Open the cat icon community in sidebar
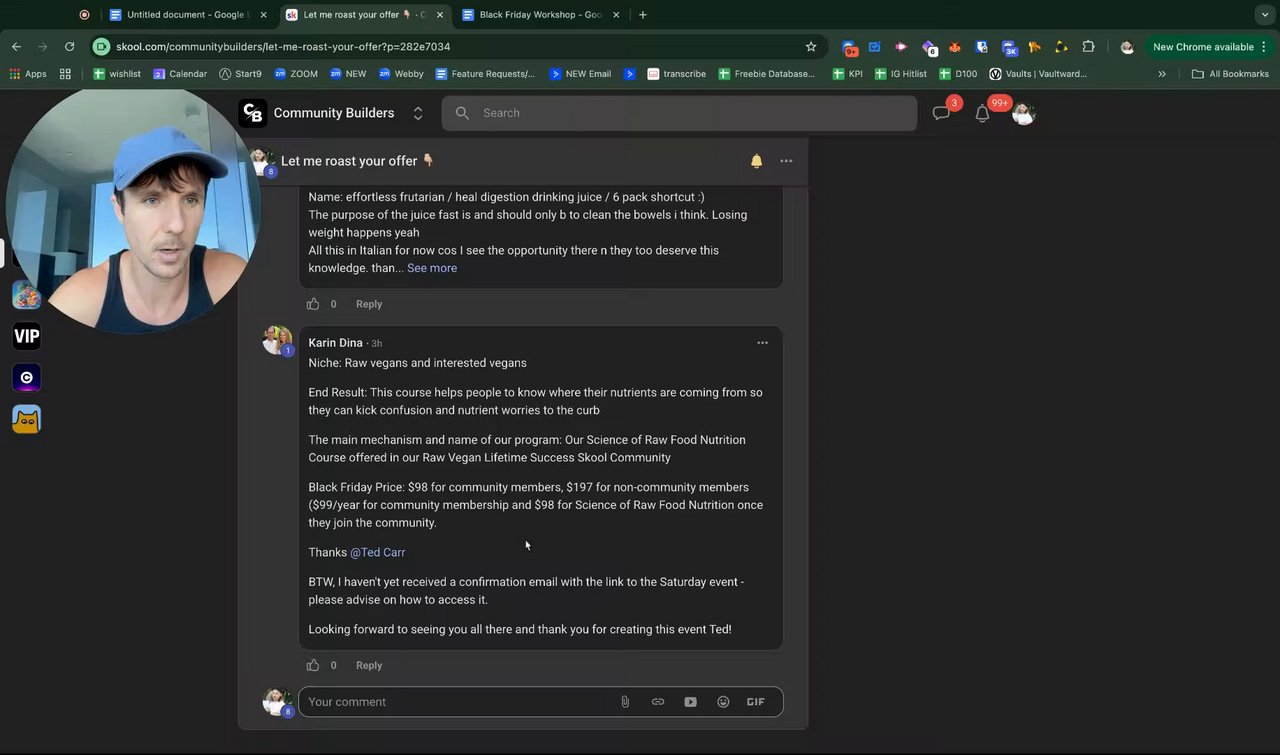Image resolution: width=1280 pixels, height=755 pixels. (27, 420)
